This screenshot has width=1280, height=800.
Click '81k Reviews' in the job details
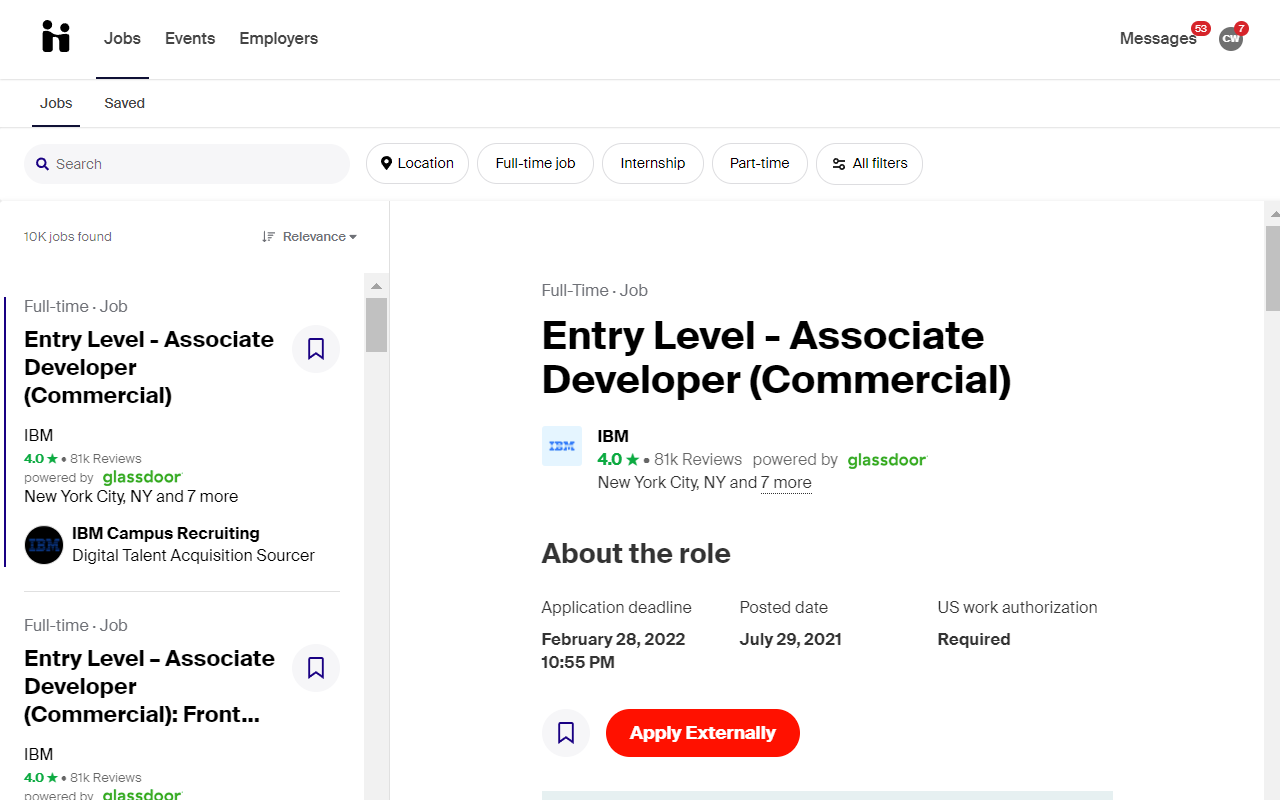coord(698,460)
